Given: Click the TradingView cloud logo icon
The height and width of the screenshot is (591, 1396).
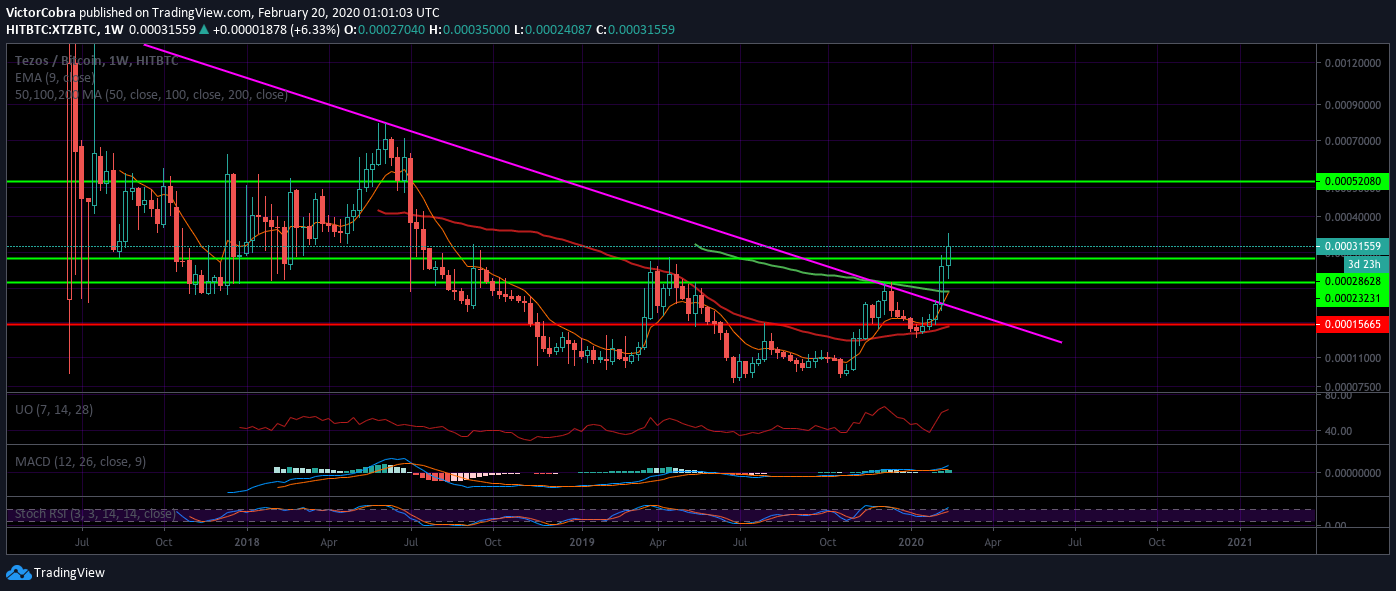Looking at the screenshot, I should pos(18,572).
